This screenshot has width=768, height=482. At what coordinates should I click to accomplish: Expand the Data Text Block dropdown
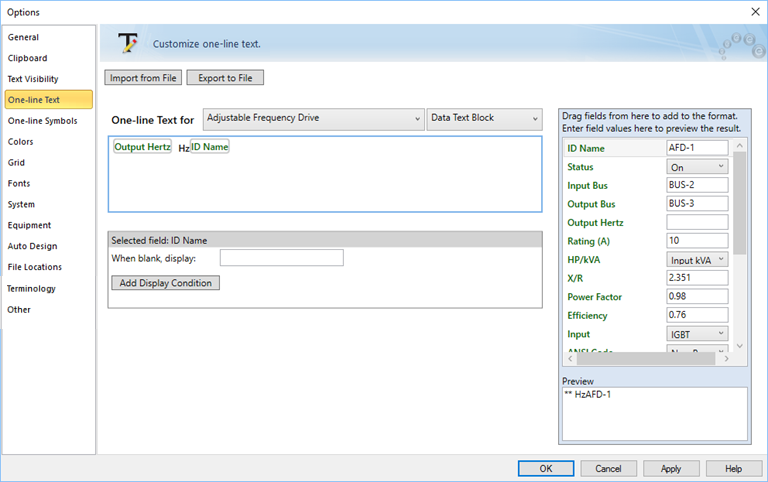(x=484, y=118)
